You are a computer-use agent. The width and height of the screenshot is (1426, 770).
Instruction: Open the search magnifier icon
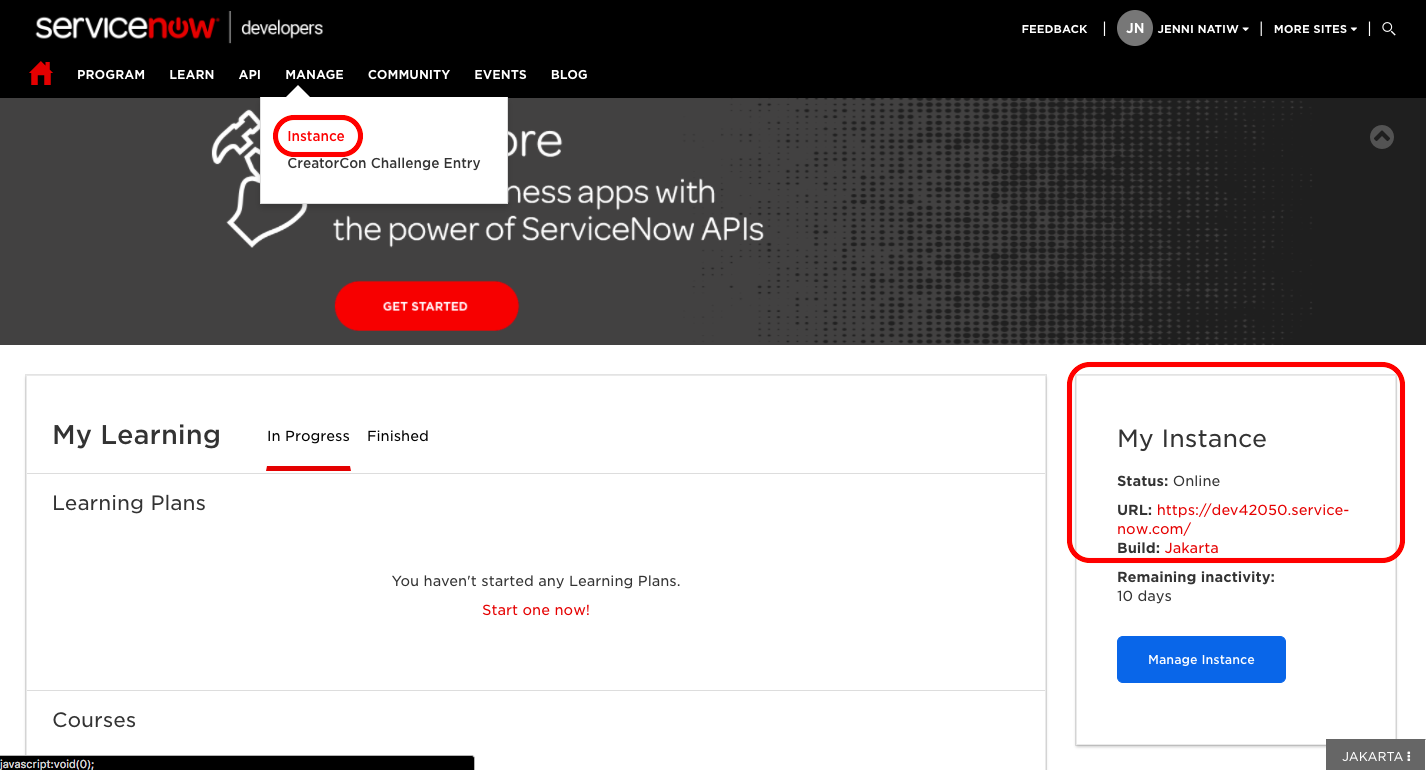point(1389,29)
